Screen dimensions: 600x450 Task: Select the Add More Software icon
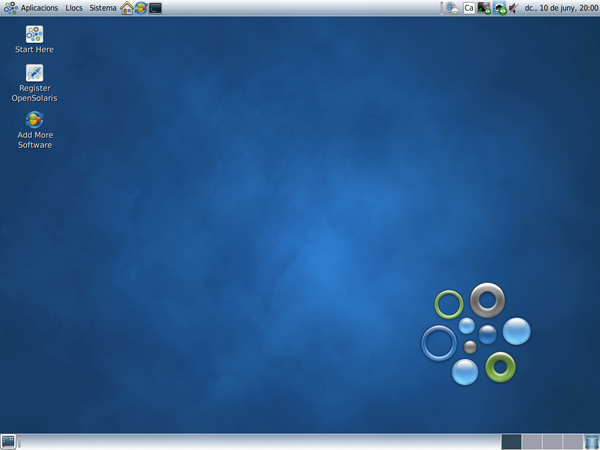click(34, 129)
